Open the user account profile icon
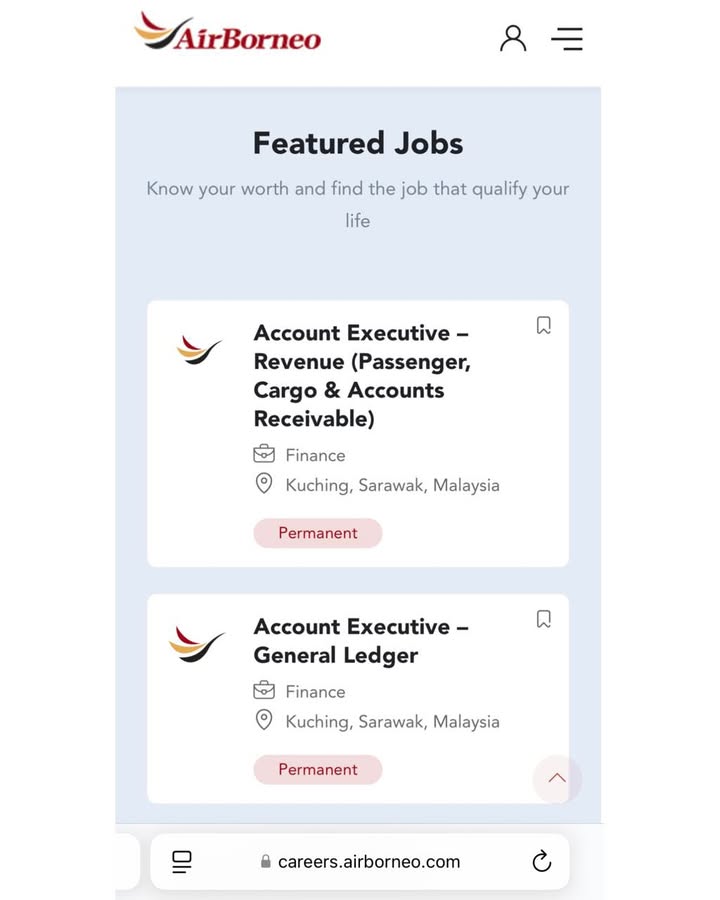The width and height of the screenshot is (720, 900). [x=513, y=38]
